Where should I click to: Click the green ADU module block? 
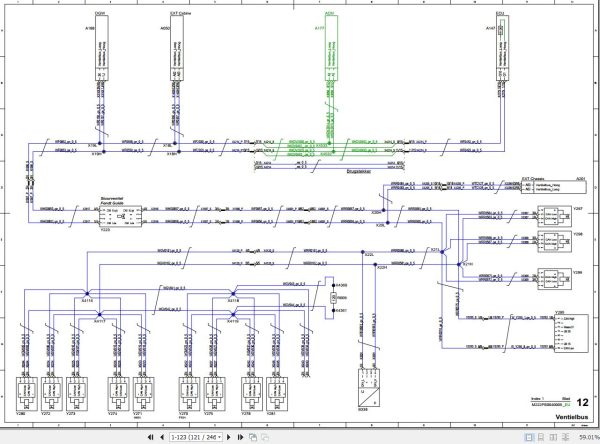[331, 48]
